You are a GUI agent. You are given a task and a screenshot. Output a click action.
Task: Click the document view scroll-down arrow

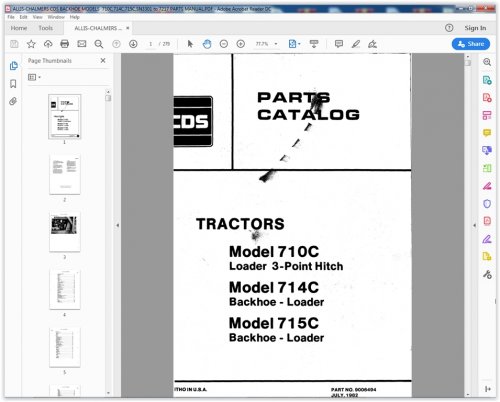(468, 394)
